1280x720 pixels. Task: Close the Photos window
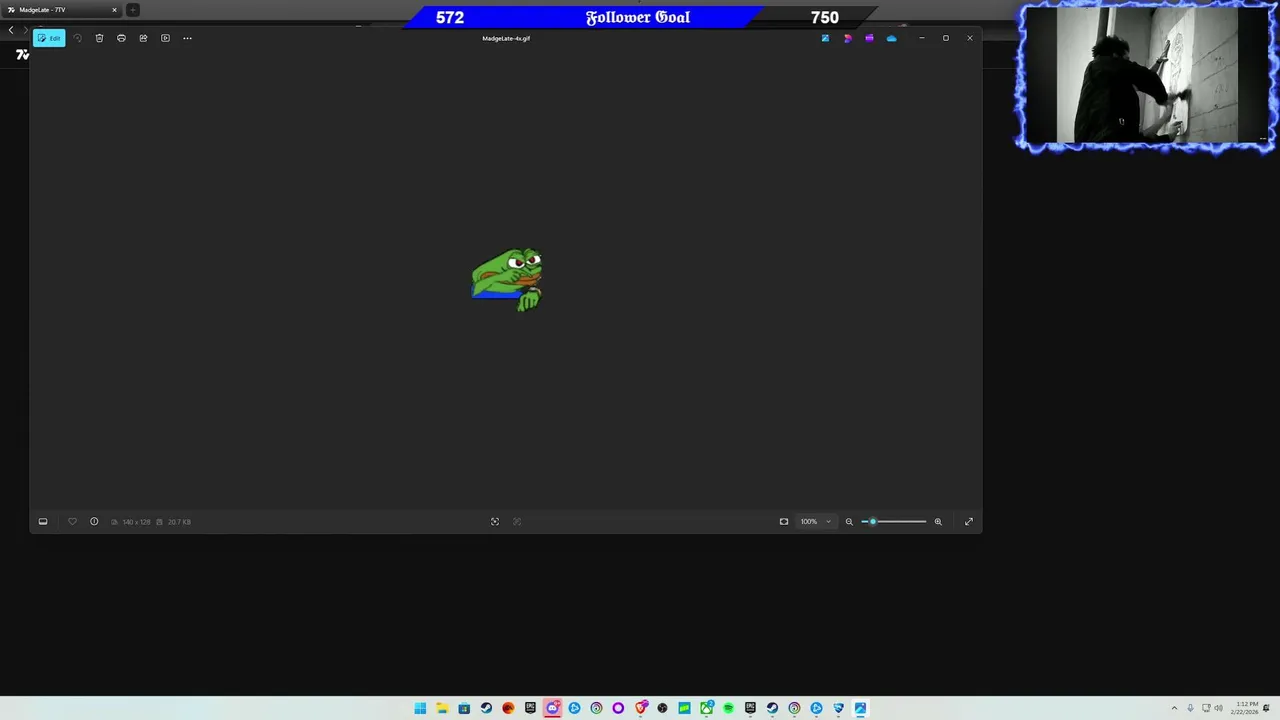pyautogui.click(x=969, y=38)
